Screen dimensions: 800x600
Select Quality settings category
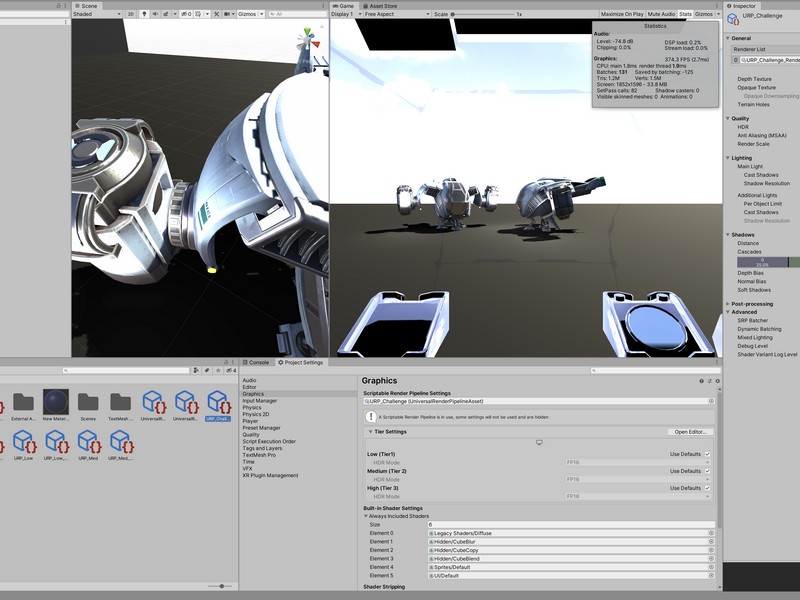tap(251, 435)
